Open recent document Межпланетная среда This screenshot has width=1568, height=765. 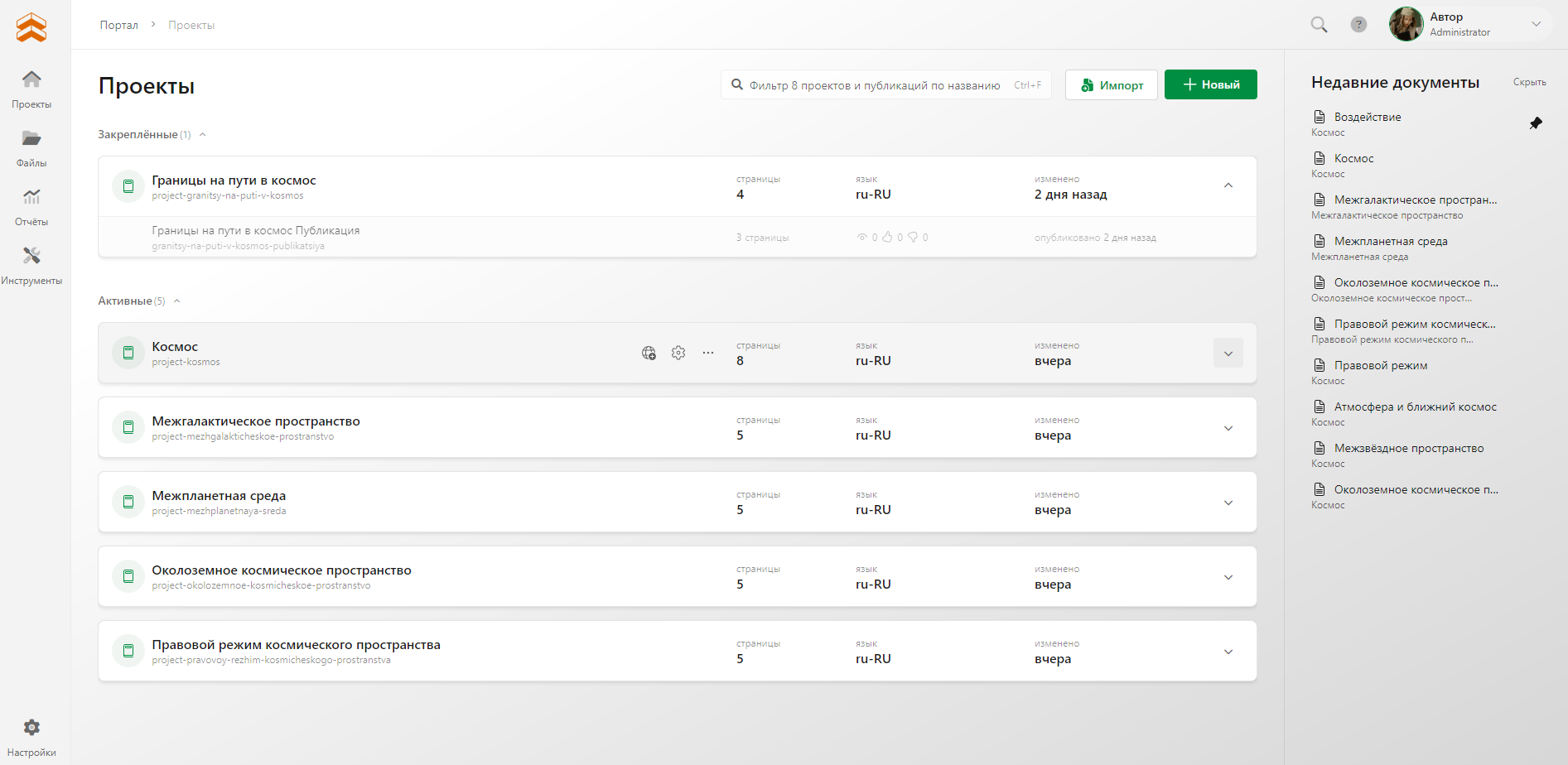point(1391,241)
